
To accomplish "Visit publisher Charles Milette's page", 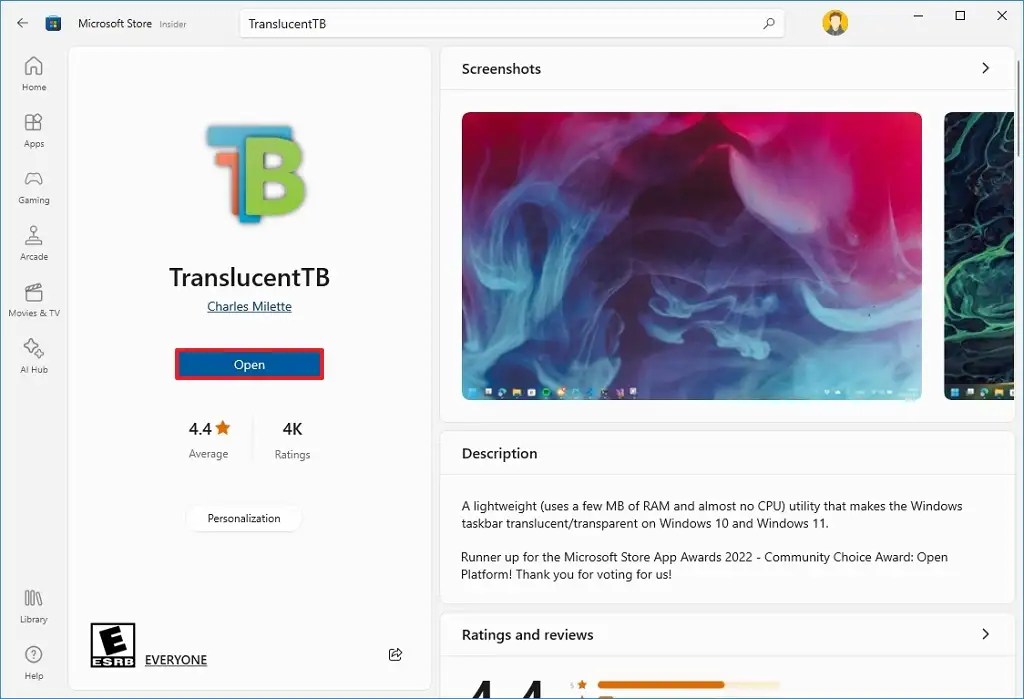I will 248,306.
